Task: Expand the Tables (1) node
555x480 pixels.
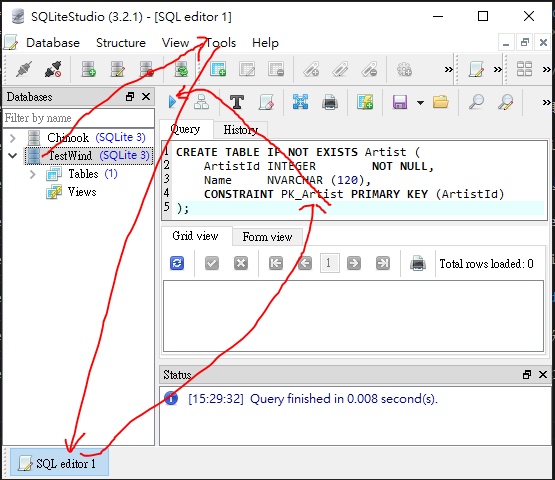Action: [x=33, y=174]
